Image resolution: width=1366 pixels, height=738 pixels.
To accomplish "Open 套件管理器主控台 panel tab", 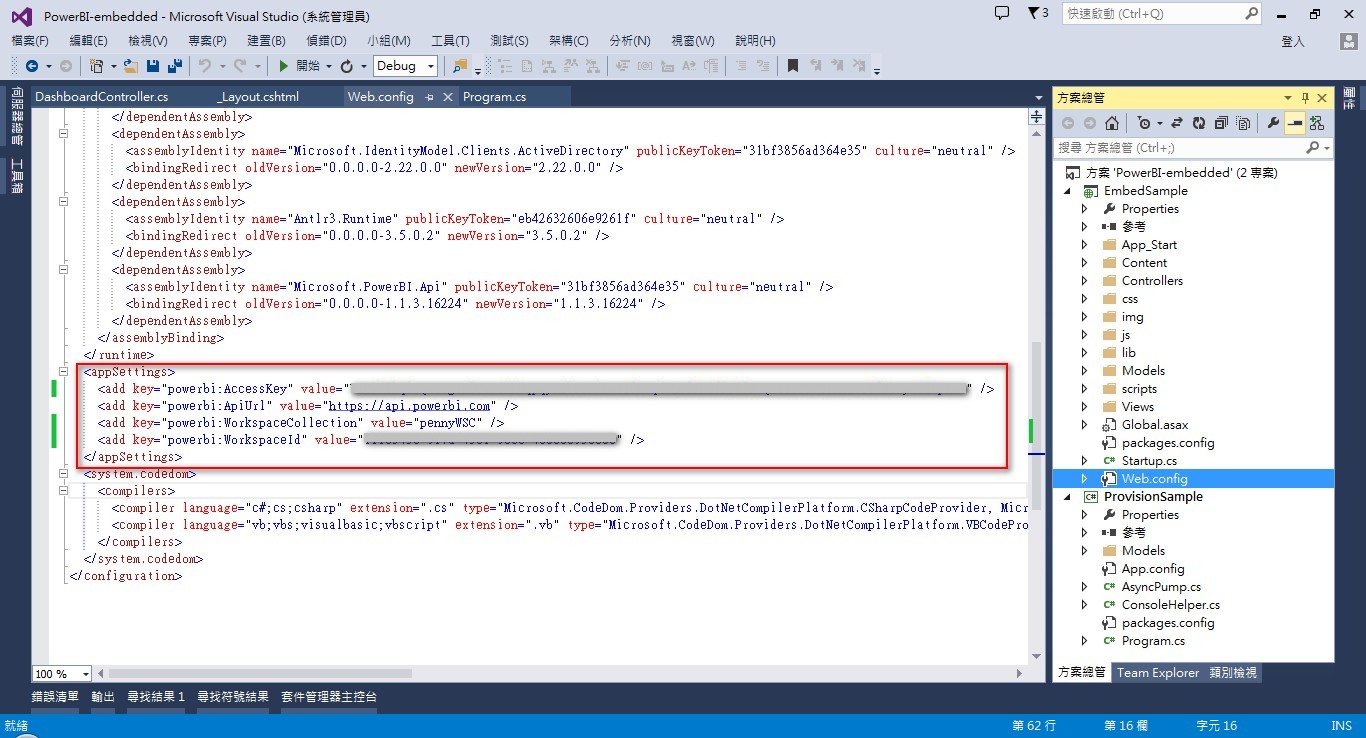I will tap(328, 697).
